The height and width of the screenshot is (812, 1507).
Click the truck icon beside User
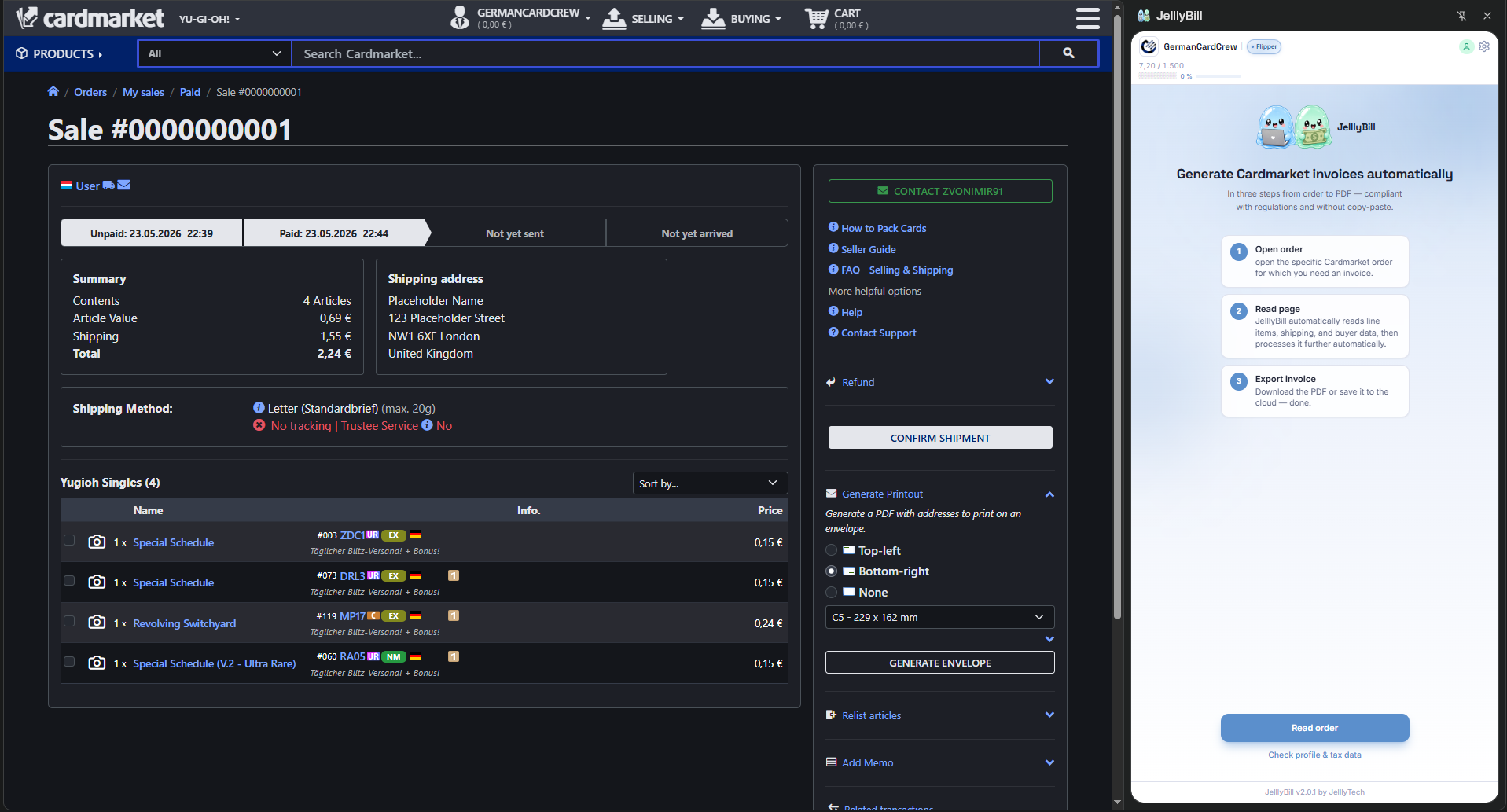108,186
